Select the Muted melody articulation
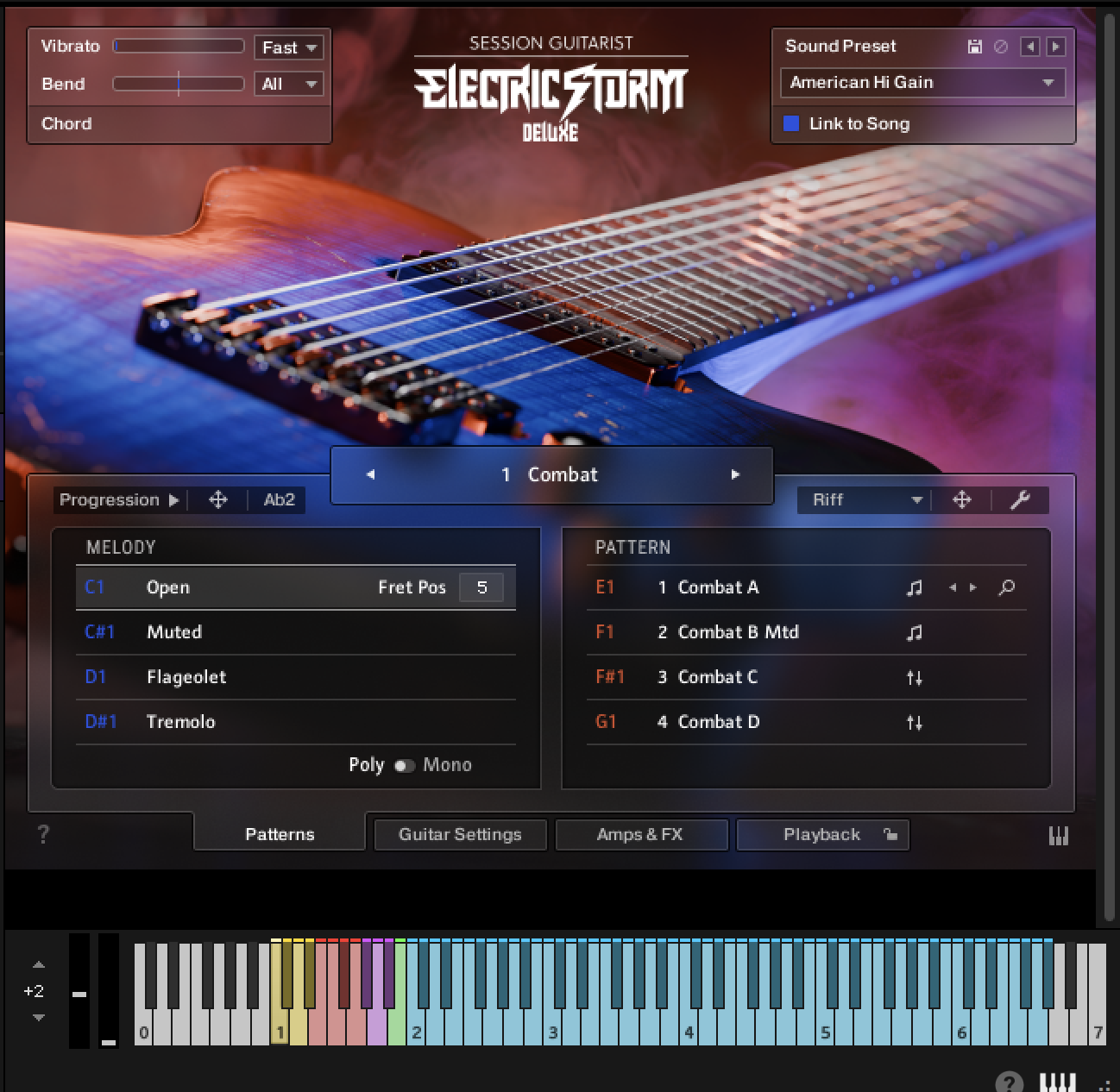Image resolution: width=1120 pixels, height=1092 pixels. click(x=295, y=632)
